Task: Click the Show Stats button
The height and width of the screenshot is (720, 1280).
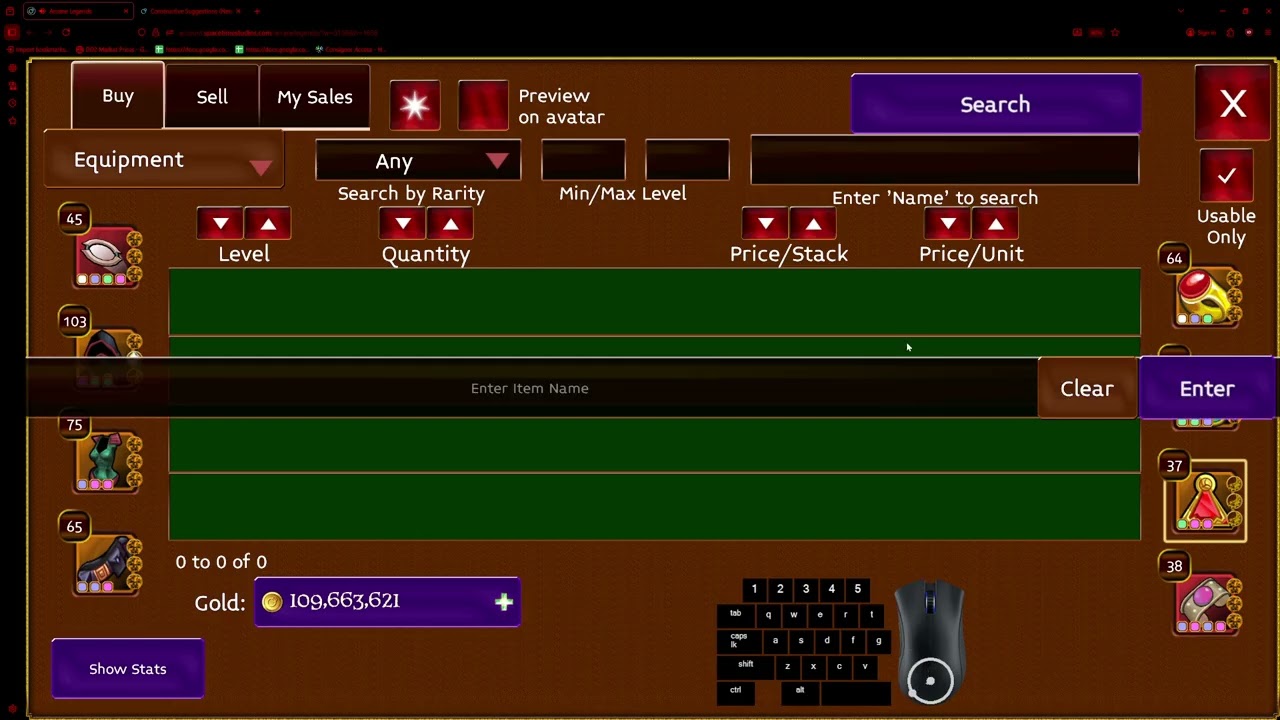Action: [x=128, y=668]
